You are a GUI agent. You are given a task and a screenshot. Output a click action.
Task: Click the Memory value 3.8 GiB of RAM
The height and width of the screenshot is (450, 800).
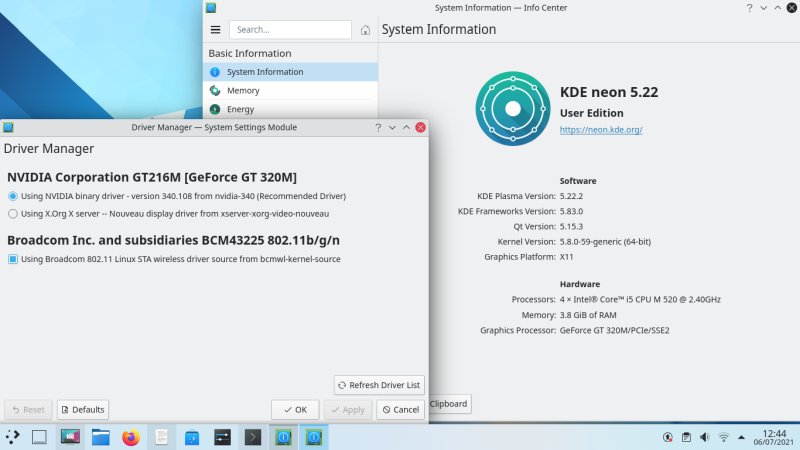click(588, 315)
